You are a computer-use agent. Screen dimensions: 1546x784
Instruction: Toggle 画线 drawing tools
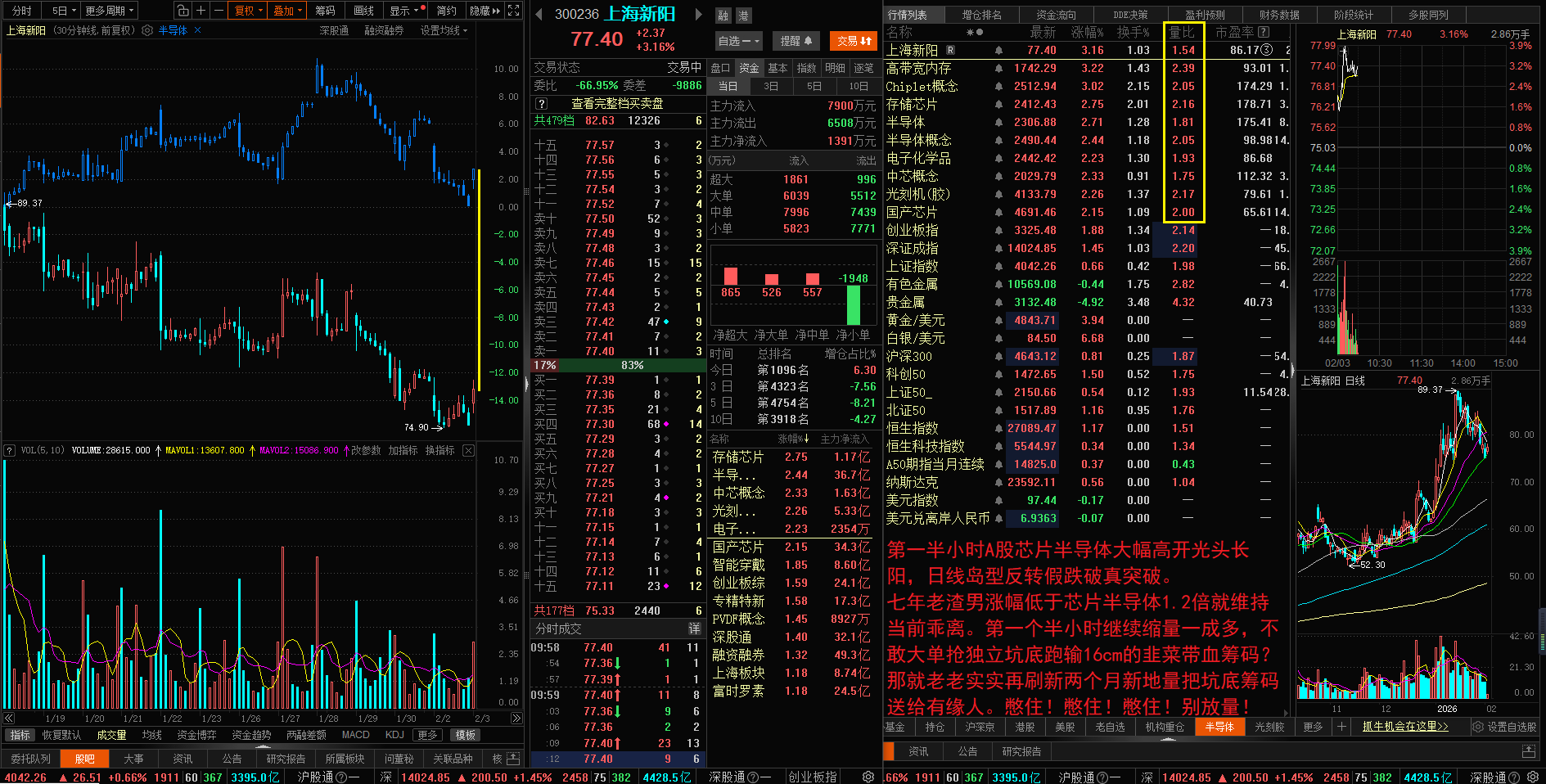coord(363,11)
